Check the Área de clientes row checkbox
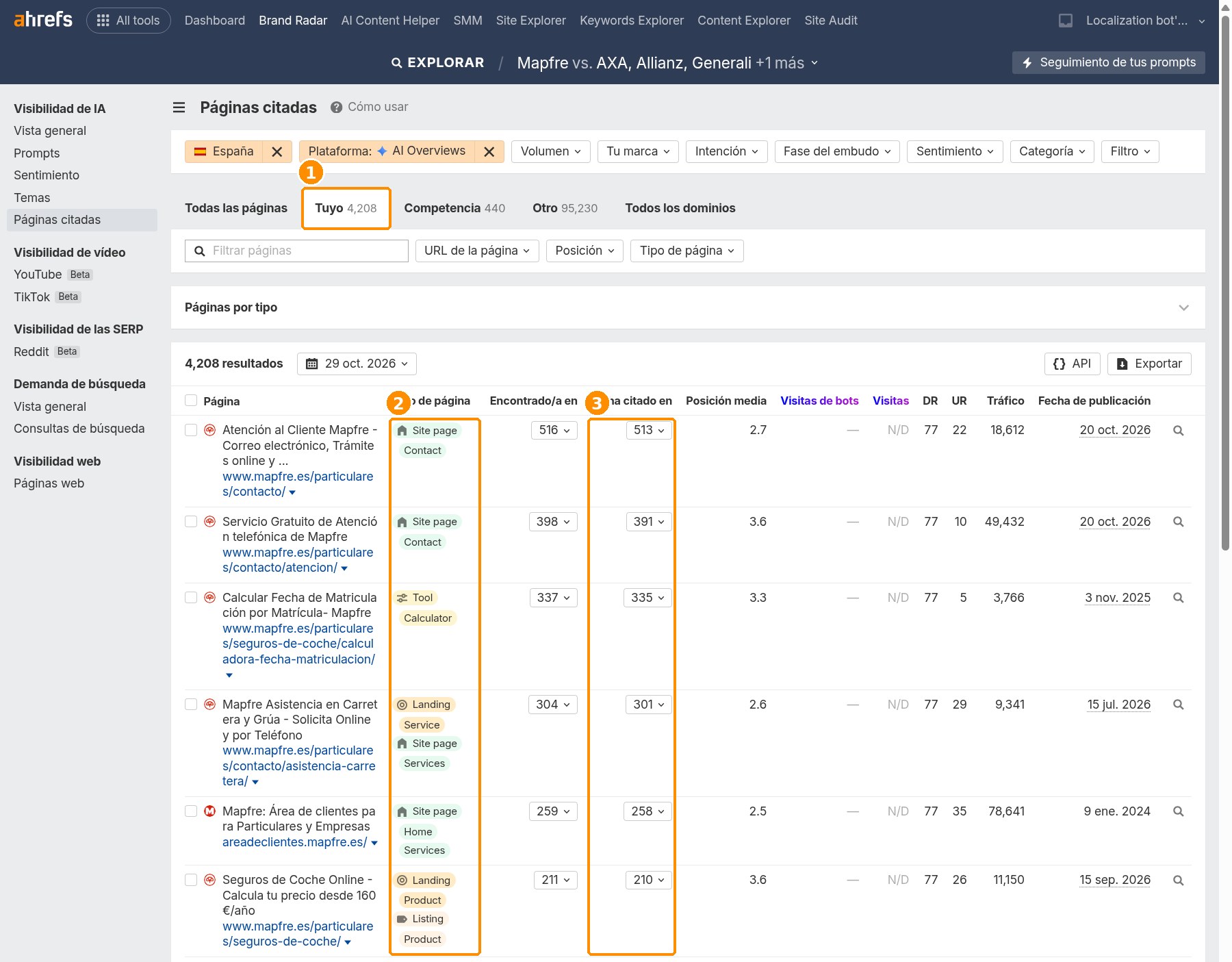Screen dimensions: 1232x962 coord(191,811)
